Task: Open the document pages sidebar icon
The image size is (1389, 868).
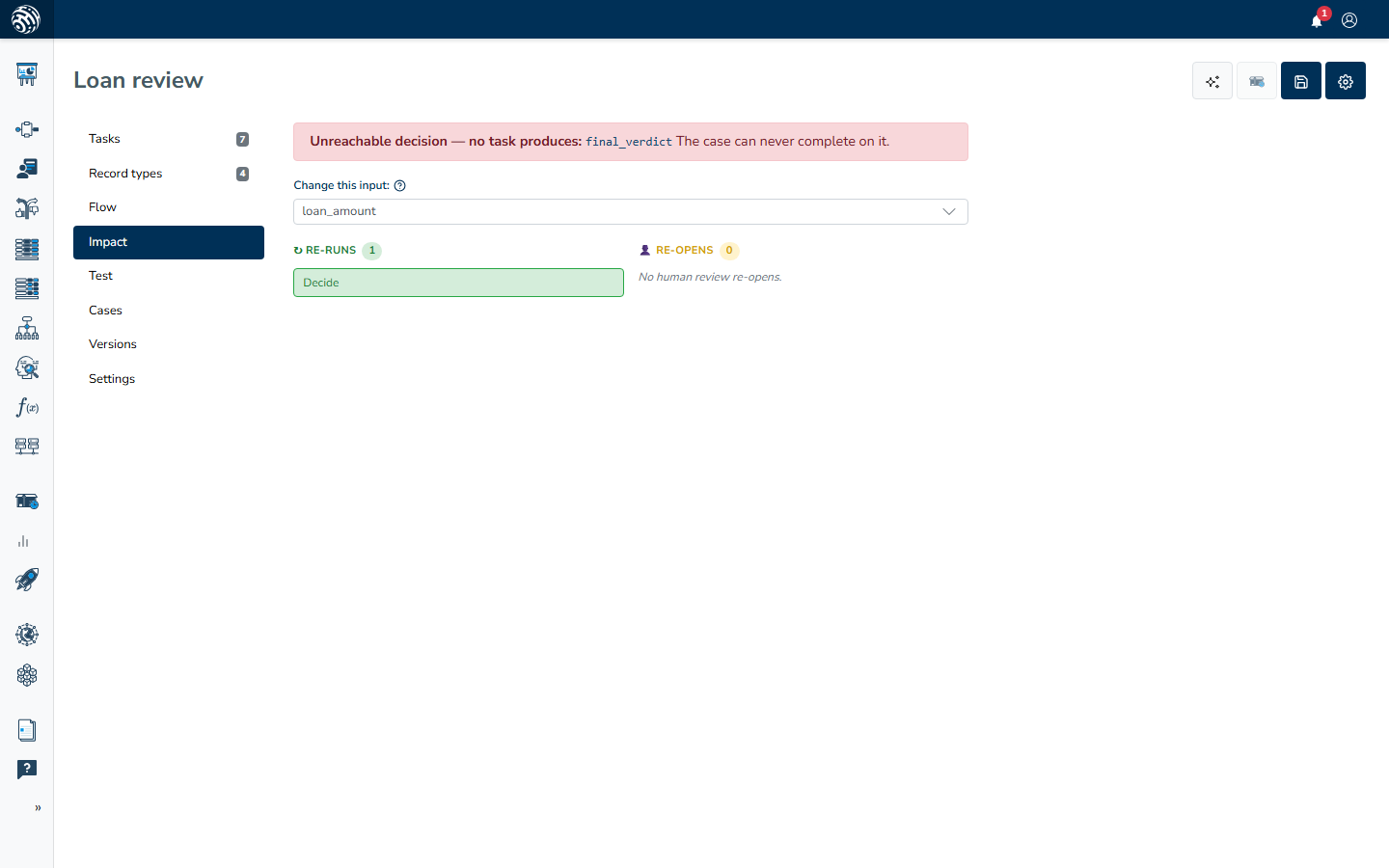Action: coord(27,730)
